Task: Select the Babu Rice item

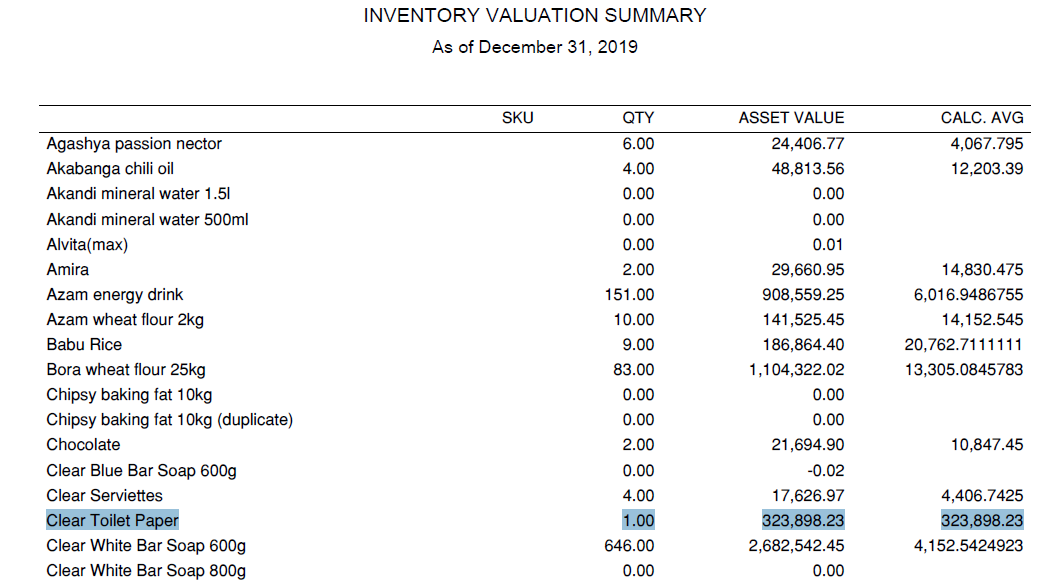Action: tap(84, 345)
